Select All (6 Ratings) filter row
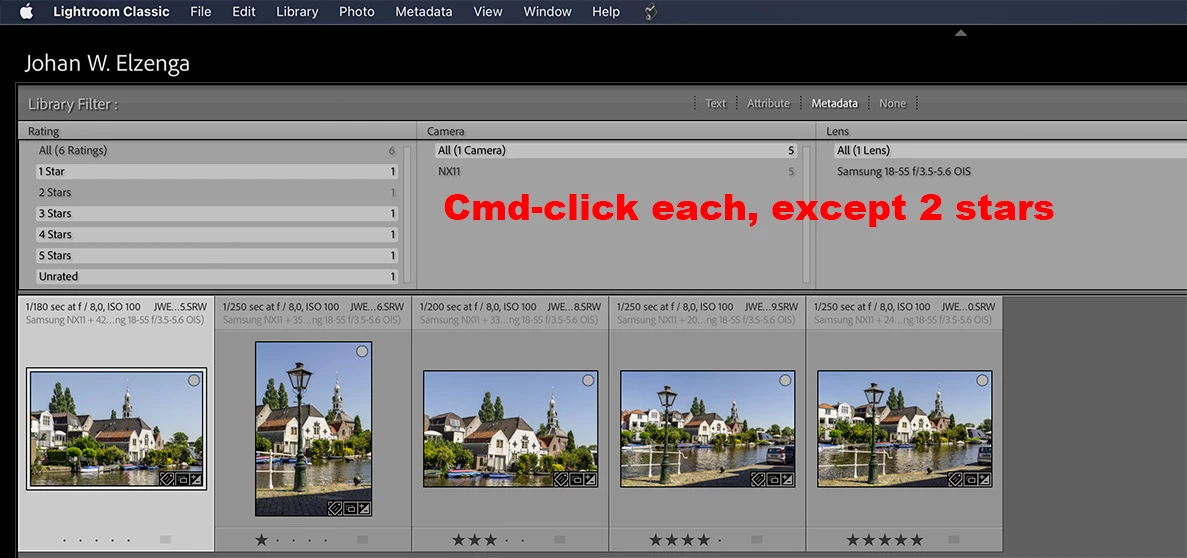1187x558 pixels. click(217, 151)
